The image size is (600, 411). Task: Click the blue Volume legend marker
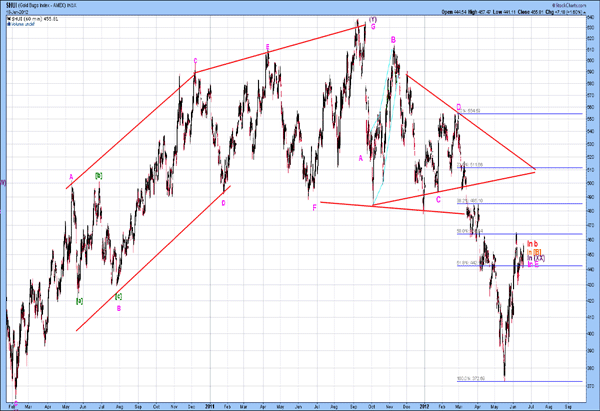pyautogui.click(x=9, y=24)
